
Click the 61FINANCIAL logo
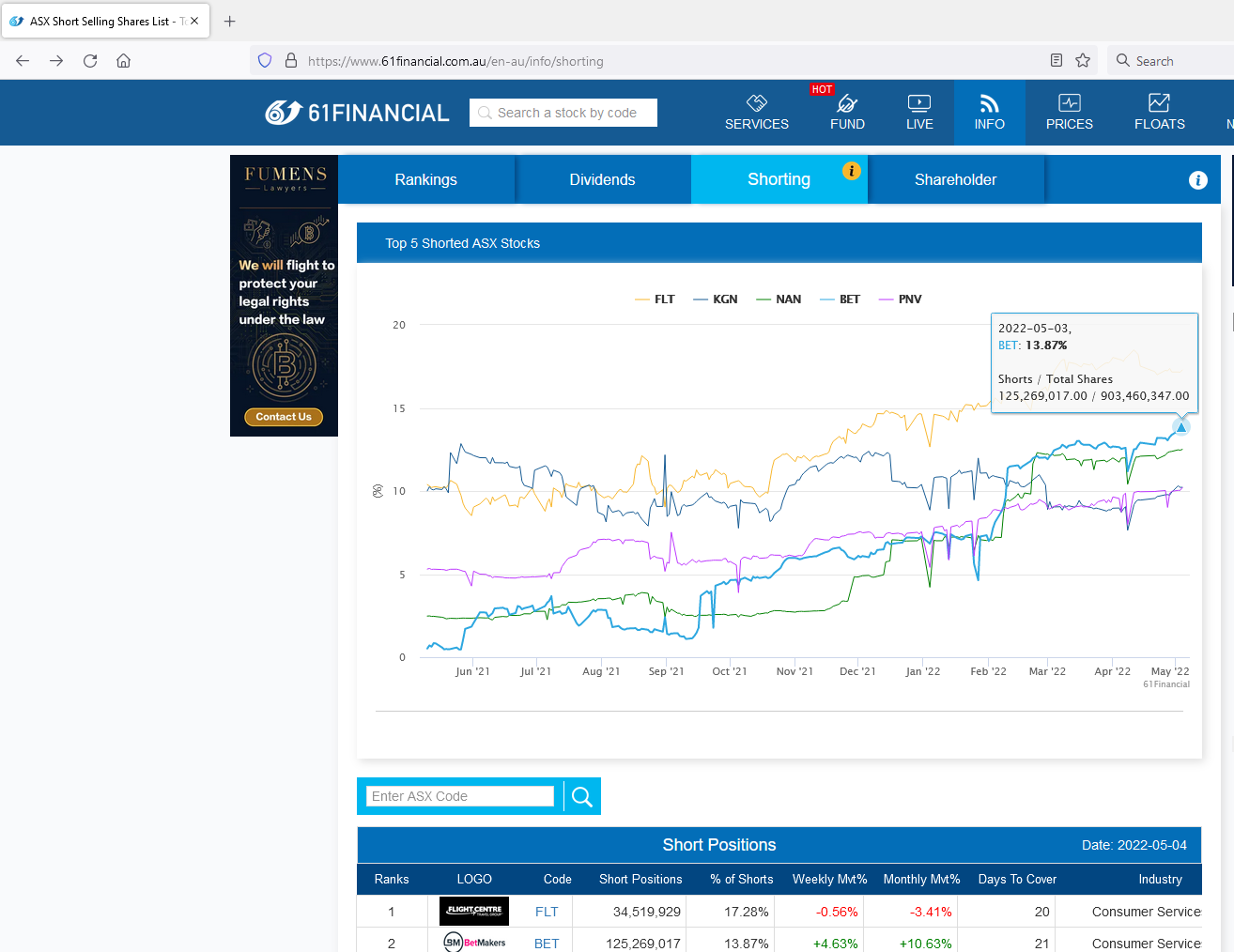(x=357, y=113)
